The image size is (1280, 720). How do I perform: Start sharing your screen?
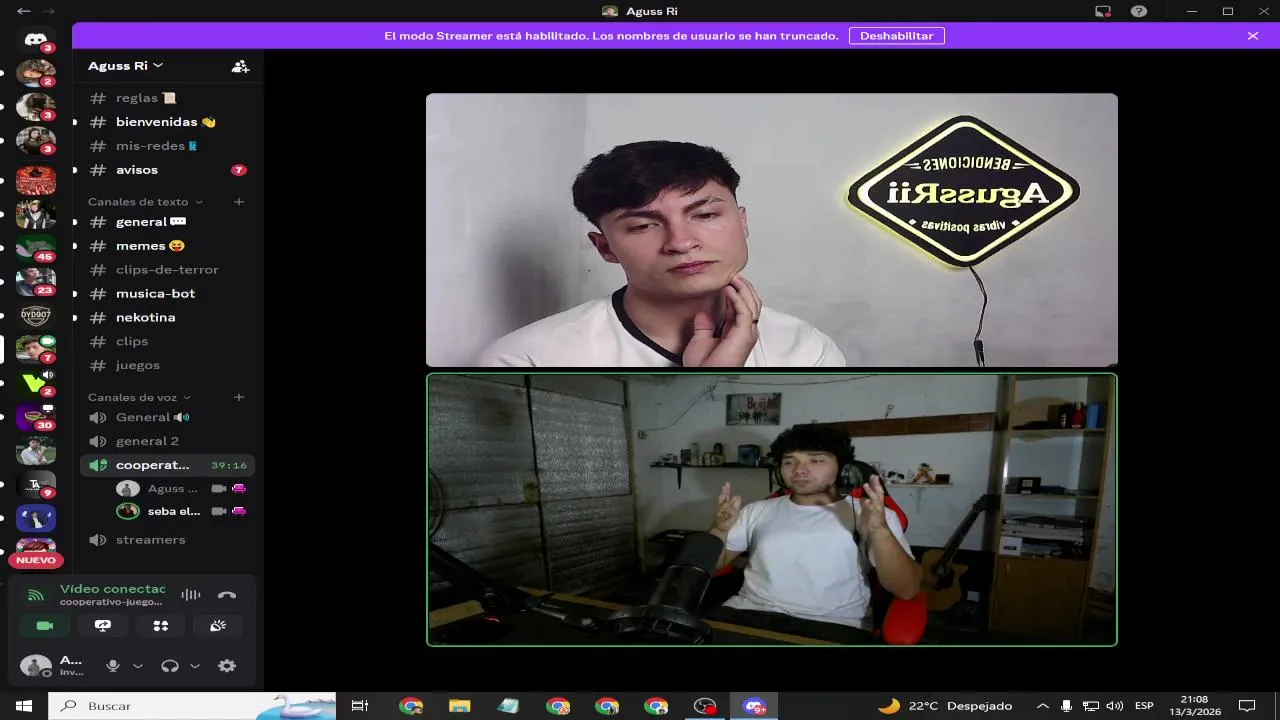tap(103, 626)
